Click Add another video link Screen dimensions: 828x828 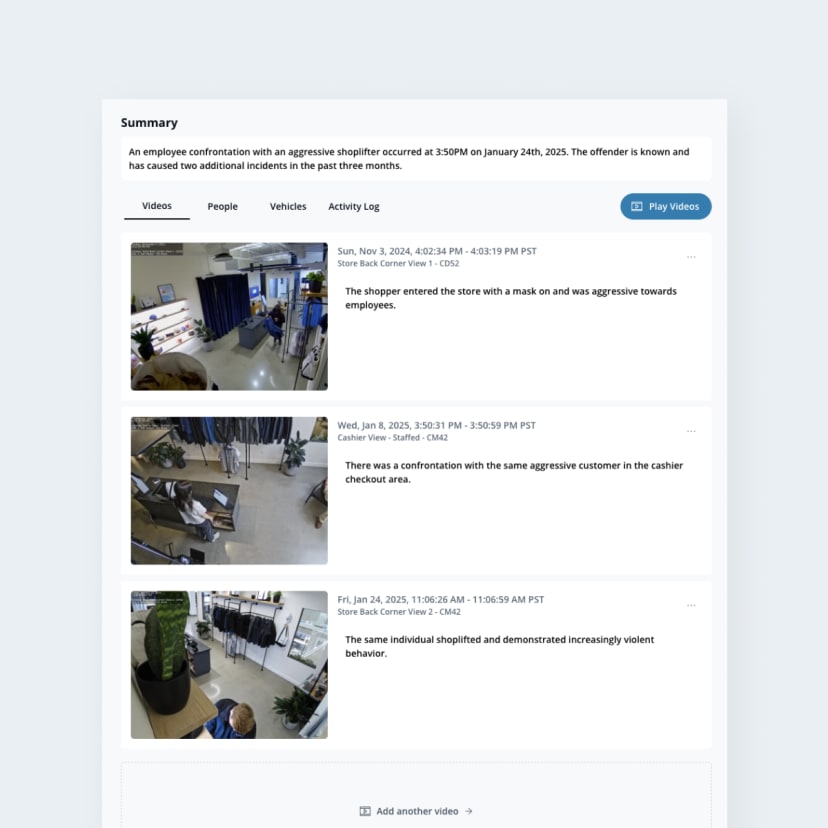click(x=416, y=811)
